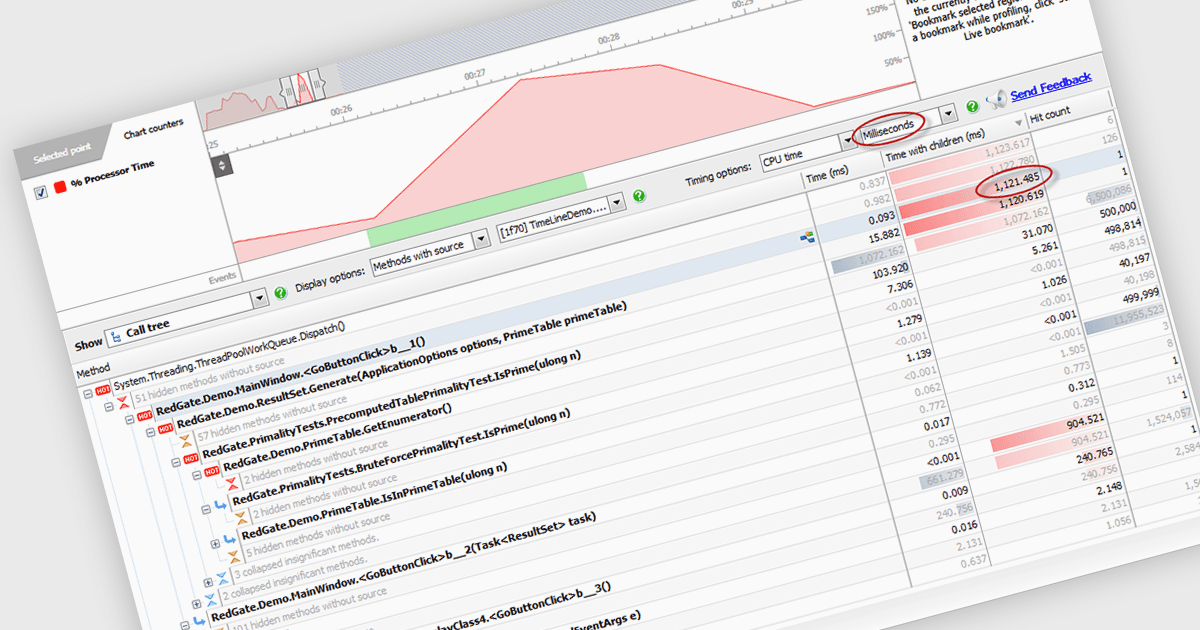Click the green help icon next to Milliseconds
The height and width of the screenshot is (630, 1200).
point(971,105)
